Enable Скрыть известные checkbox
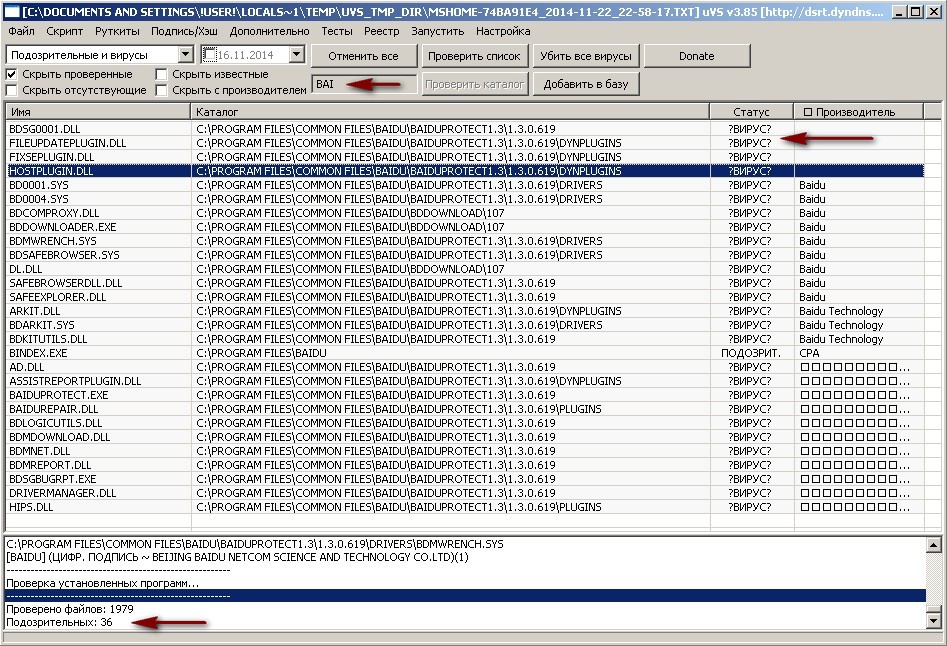 [161, 74]
